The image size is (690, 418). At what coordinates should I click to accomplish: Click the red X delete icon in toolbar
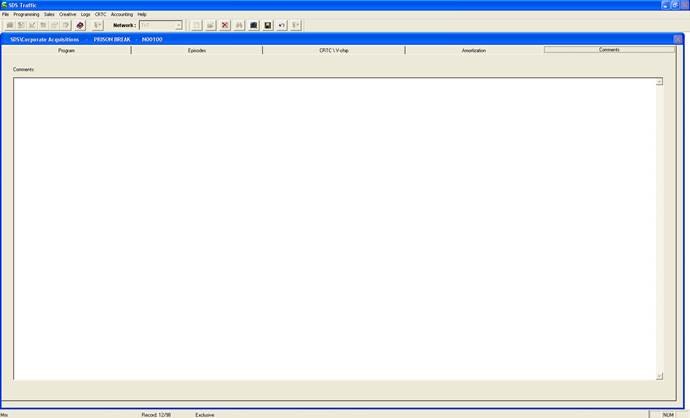point(225,25)
